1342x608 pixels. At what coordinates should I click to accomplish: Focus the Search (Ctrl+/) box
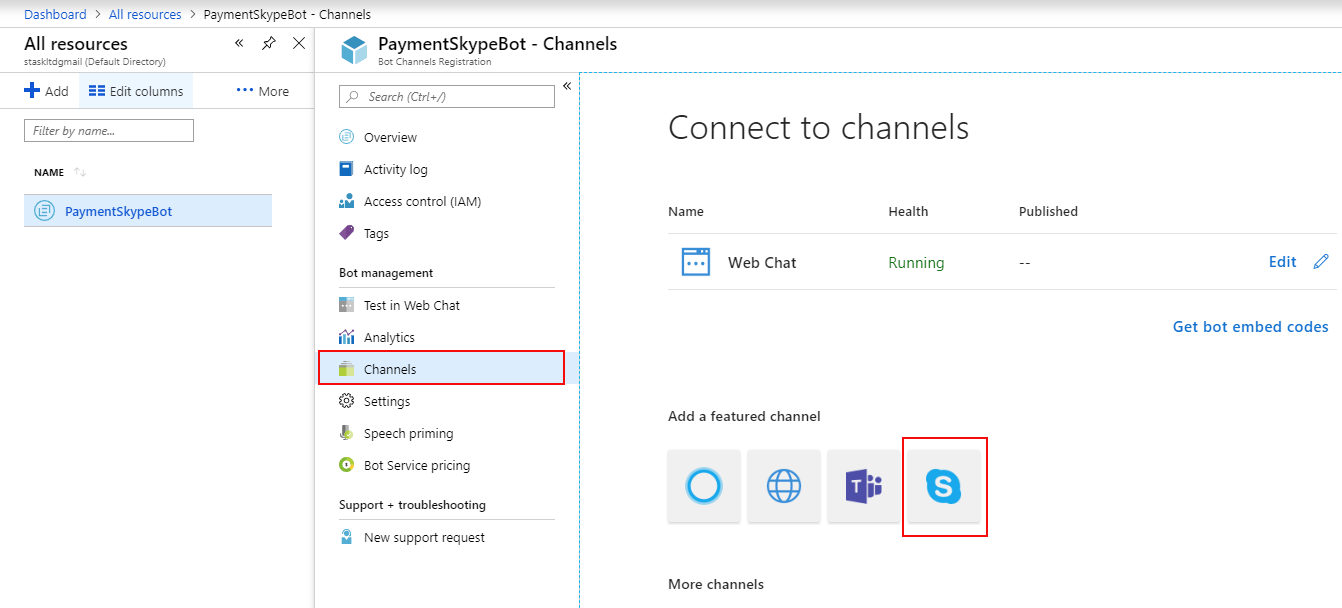coord(447,97)
